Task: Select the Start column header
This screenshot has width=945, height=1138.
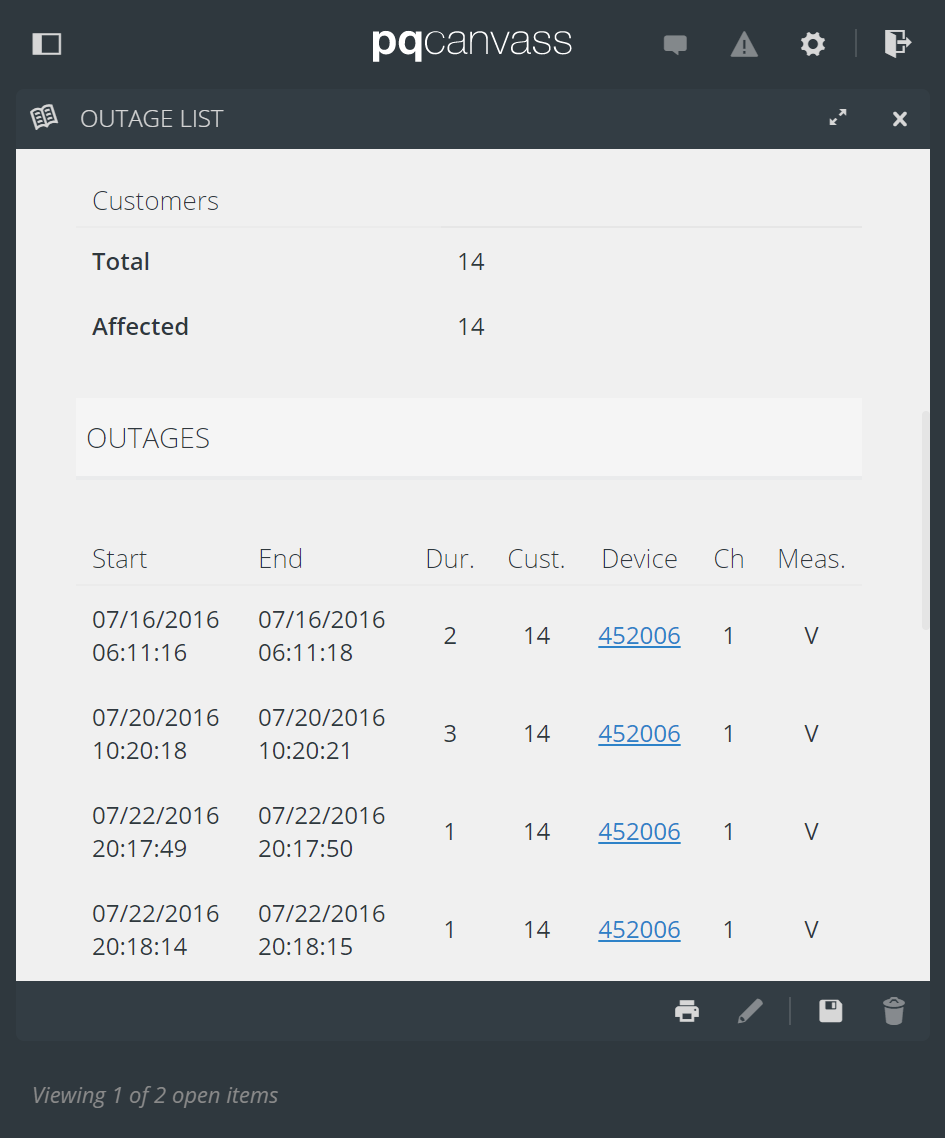Action: coord(119,558)
